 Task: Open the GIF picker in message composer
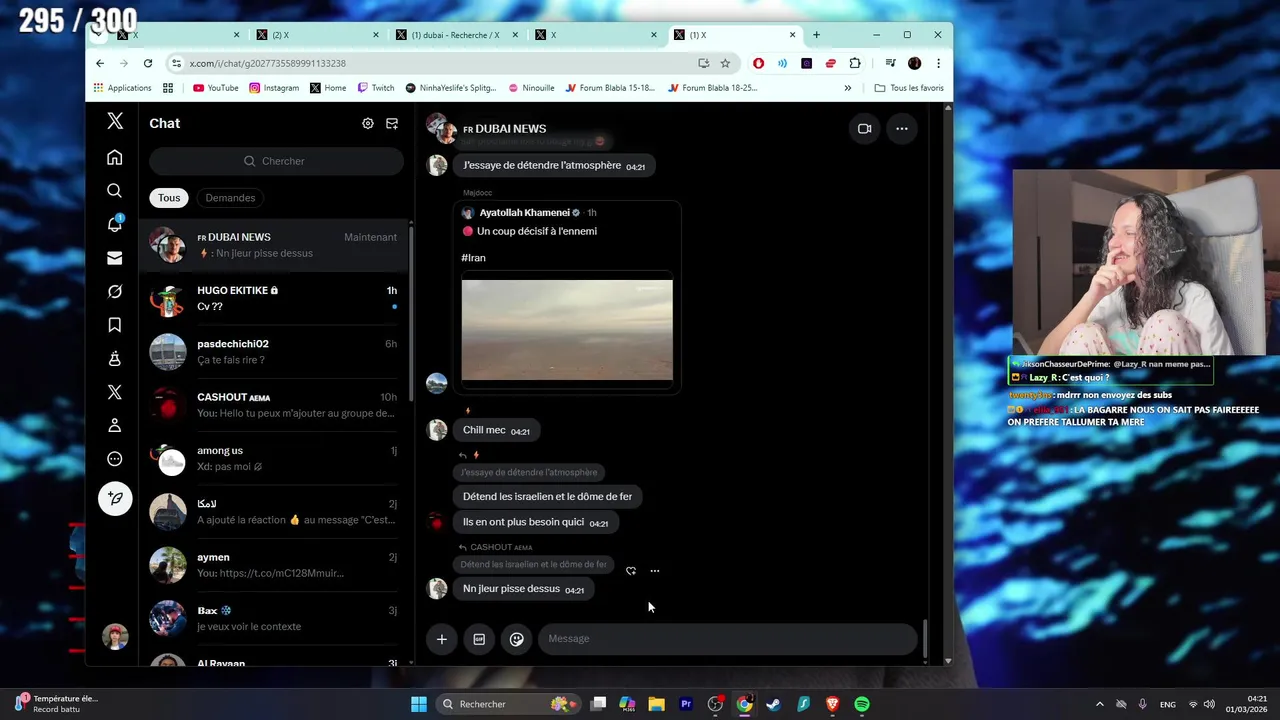[x=479, y=639]
